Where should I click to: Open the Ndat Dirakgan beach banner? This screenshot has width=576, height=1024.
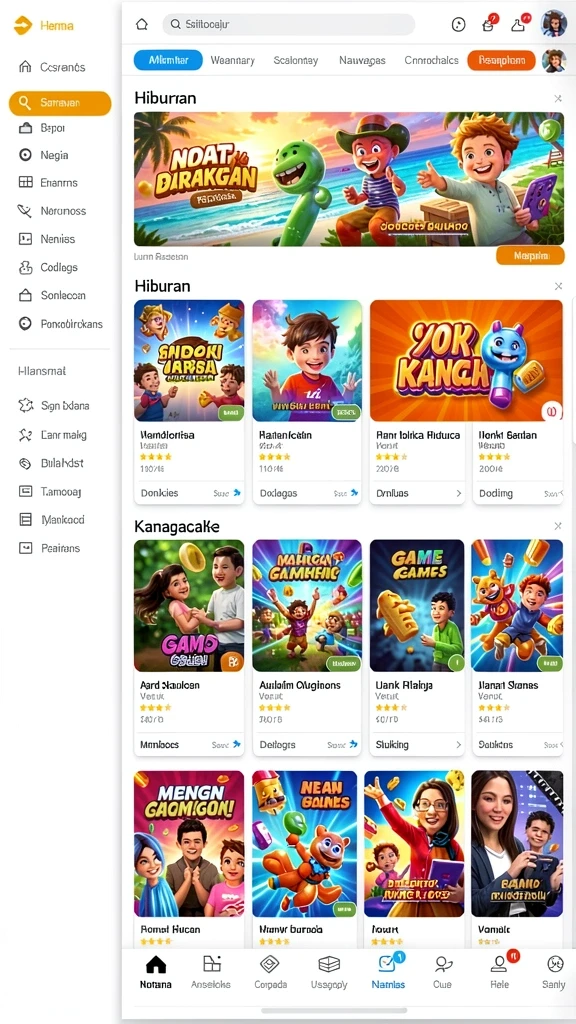(349, 179)
